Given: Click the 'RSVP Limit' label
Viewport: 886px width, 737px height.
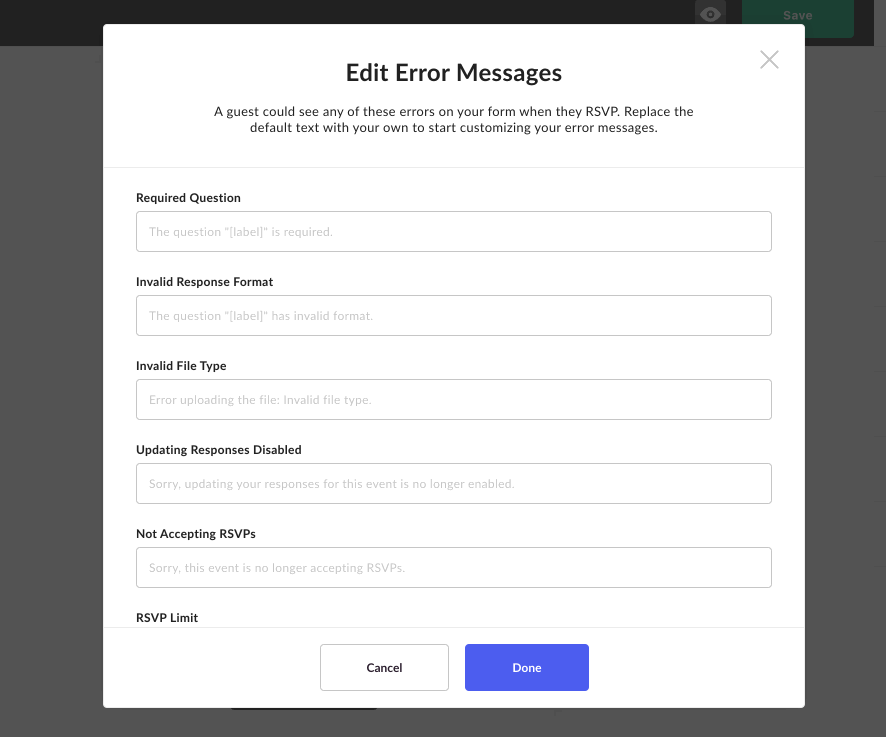Looking at the screenshot, I should (x=167, y=618).
